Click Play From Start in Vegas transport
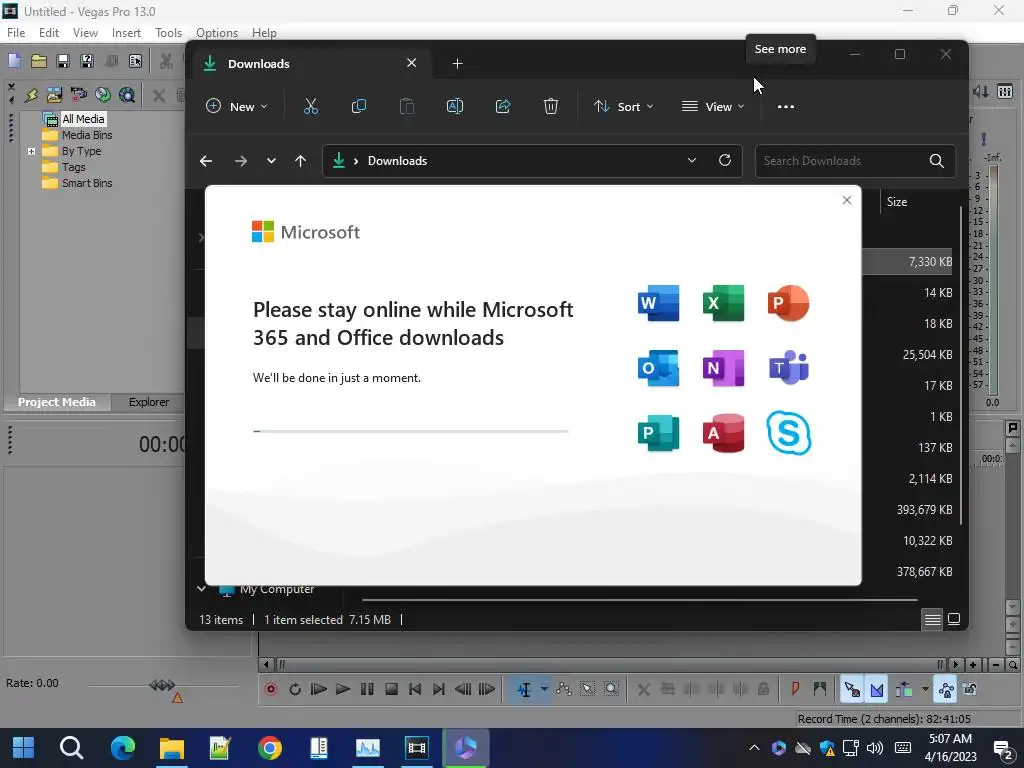The width and height of the screenshot is (1024, 768). pos(319,689)
